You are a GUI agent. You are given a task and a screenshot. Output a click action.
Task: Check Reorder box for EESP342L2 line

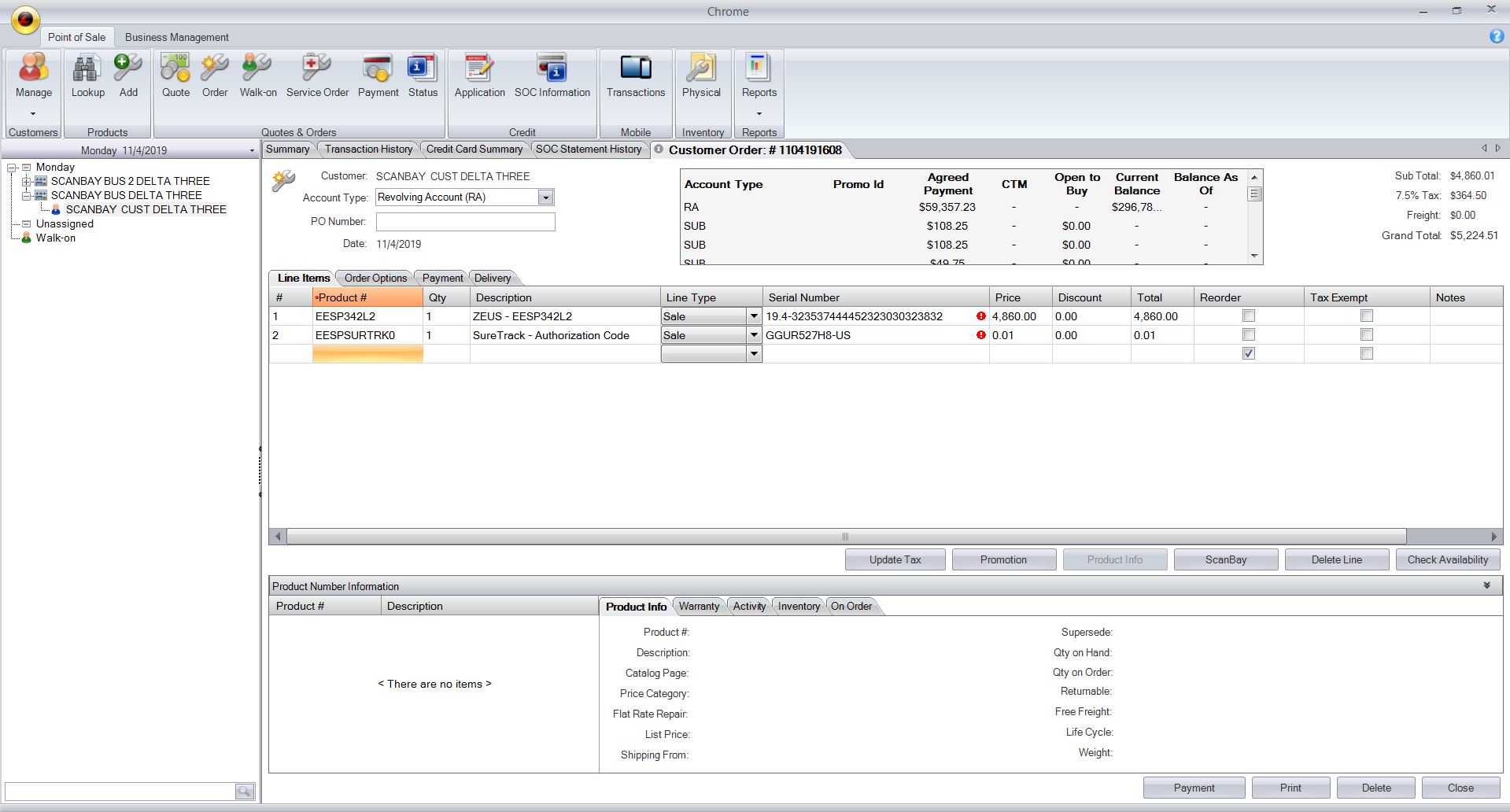pyautogui.click(x=1248, y=316)
